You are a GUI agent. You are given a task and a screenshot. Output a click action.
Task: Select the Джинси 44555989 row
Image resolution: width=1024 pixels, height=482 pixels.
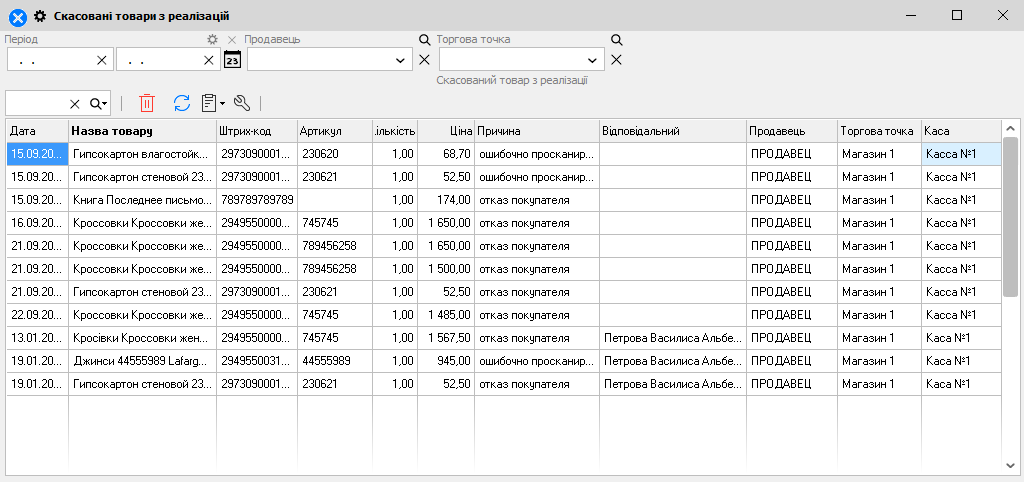(x=140, y=361)
